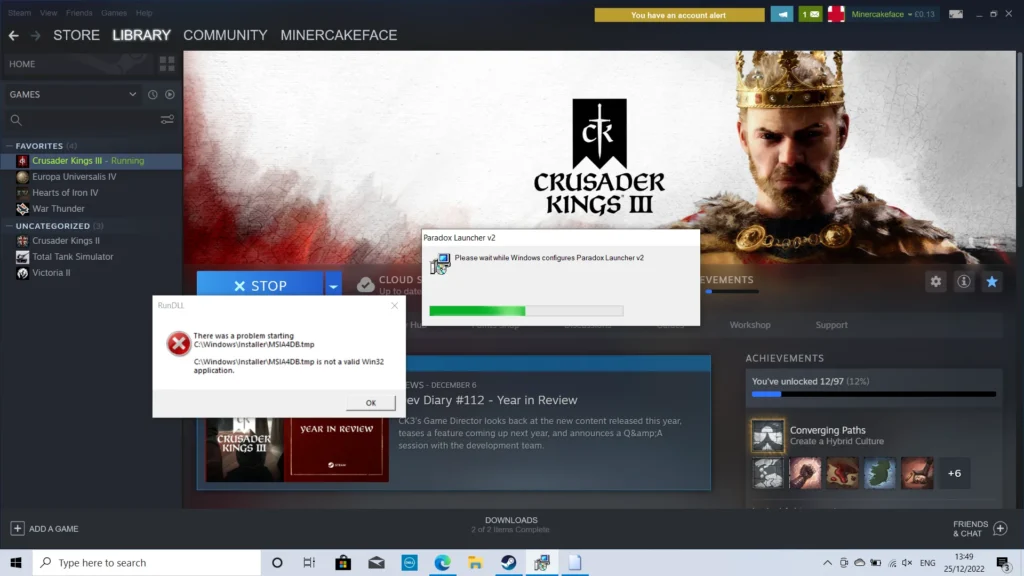
Task: Toggle favorite star for Crusader Kings III
Action: click(992, 281)
